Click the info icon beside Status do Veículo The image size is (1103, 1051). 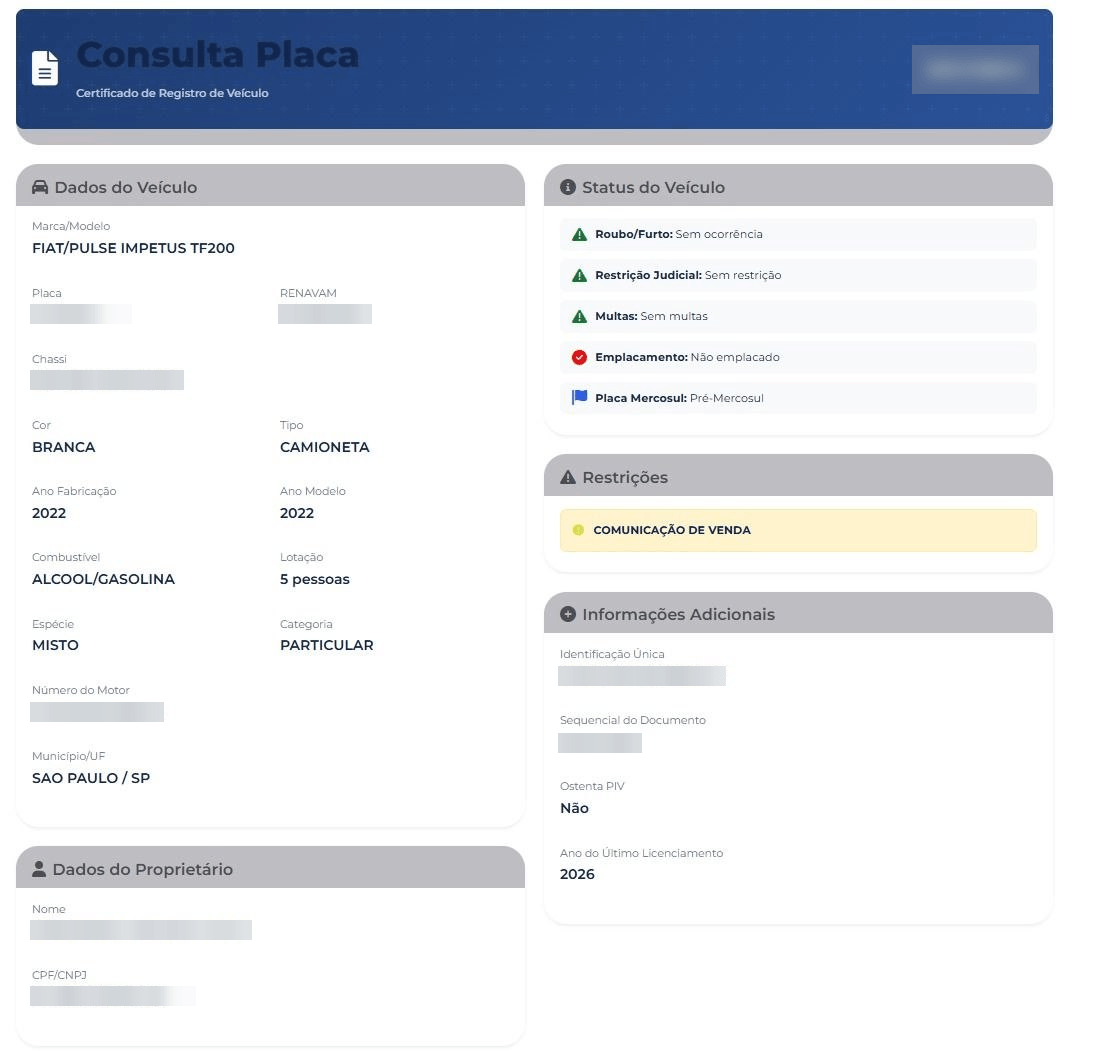click(568, 187)
